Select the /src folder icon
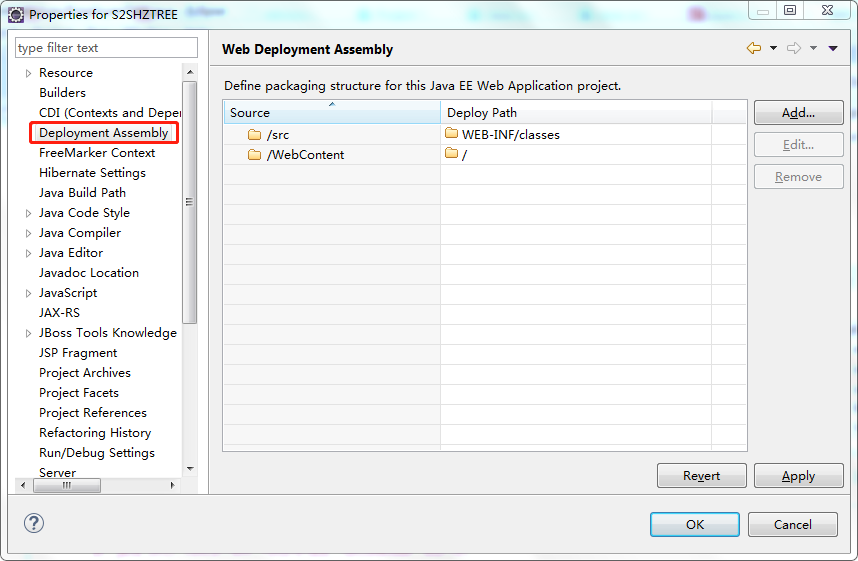This screenshot has width=858, height=561. pyautogui.click(x=254, y=135)
